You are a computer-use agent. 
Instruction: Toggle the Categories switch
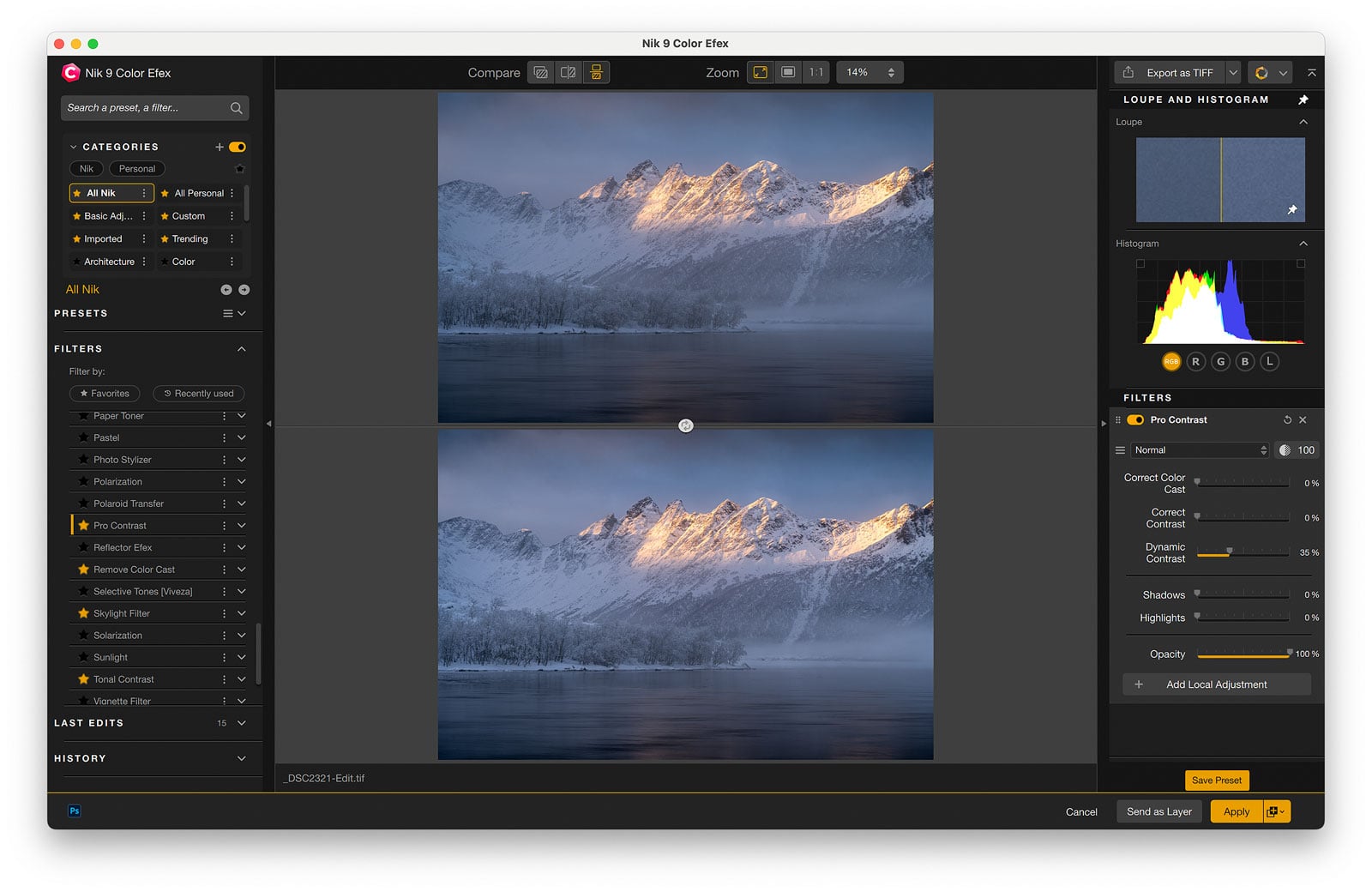coord(238,148)
